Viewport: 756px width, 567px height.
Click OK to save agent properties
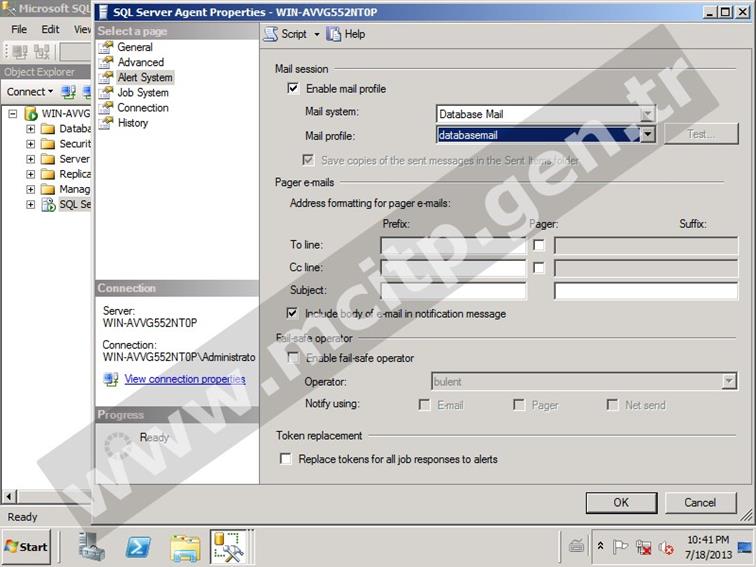(621, 502)
